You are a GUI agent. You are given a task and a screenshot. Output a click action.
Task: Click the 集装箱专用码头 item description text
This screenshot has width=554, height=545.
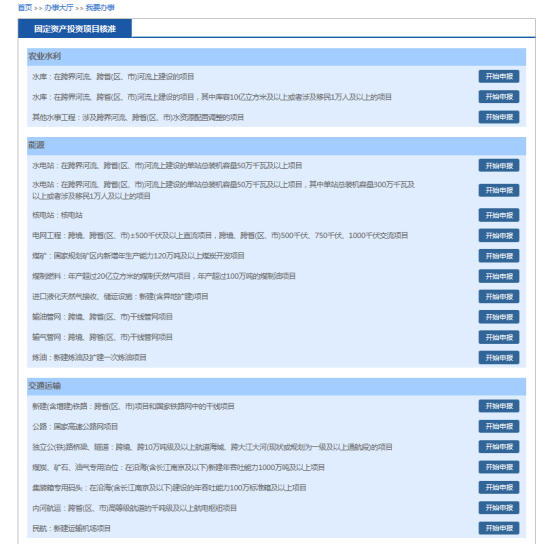coord(169,487)
